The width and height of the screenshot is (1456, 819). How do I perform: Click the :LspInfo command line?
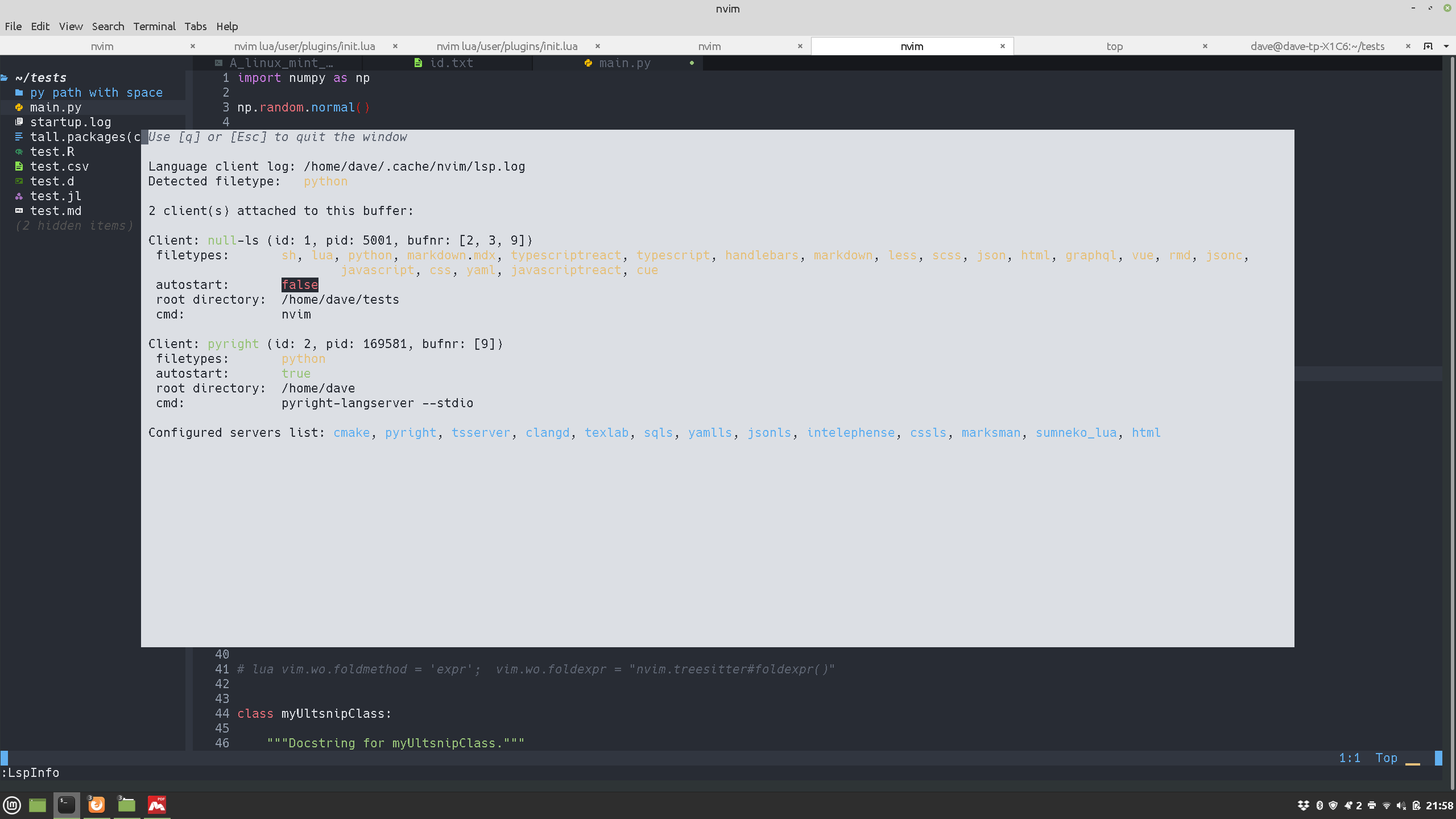31,773
